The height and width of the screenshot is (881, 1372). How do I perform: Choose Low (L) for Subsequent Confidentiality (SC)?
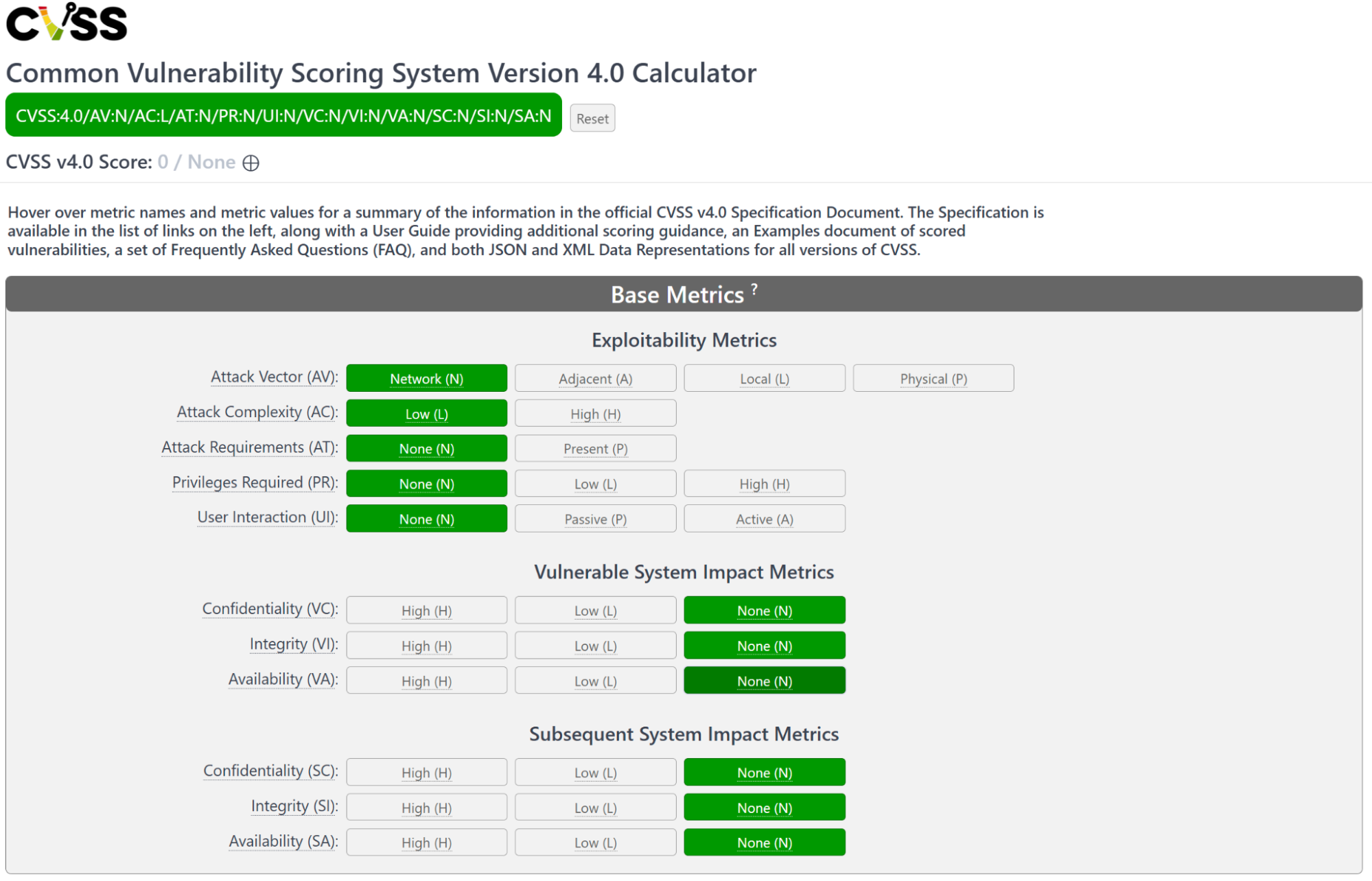coord(595,773)
